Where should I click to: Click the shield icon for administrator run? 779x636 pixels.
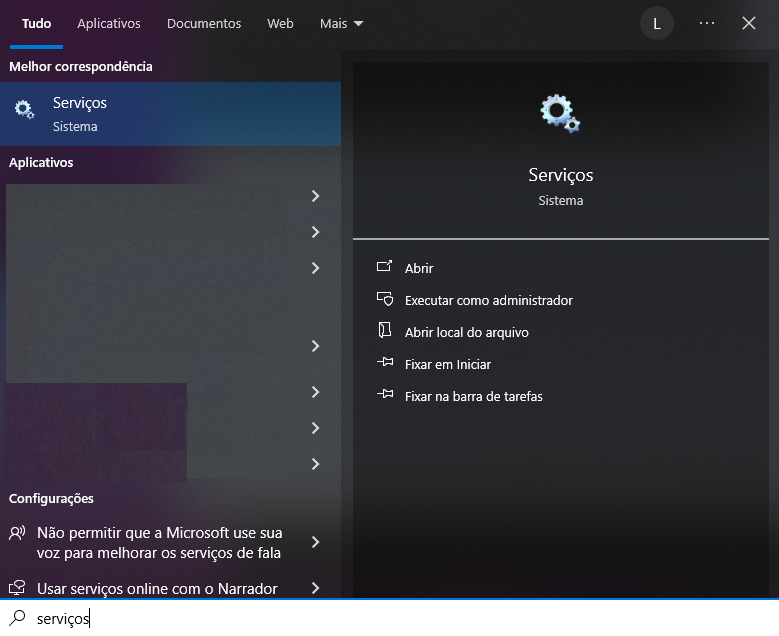(385, 299)
